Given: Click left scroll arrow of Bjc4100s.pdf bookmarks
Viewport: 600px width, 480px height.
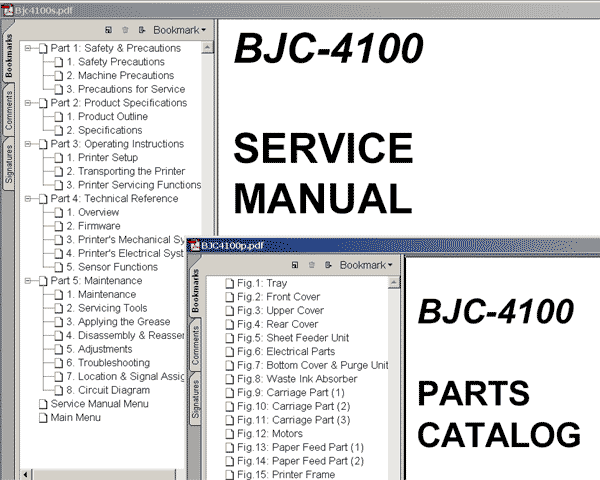Looking at the screenshot, I should pyautogui.click(x=26, y=474).
